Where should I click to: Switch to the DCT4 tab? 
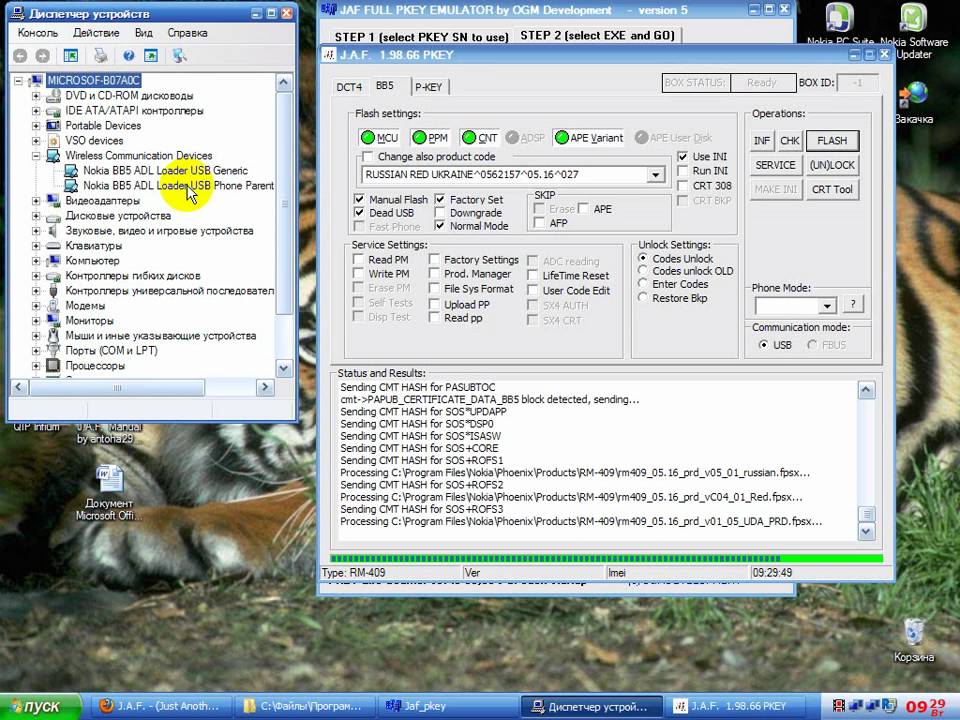pos(349,88)
